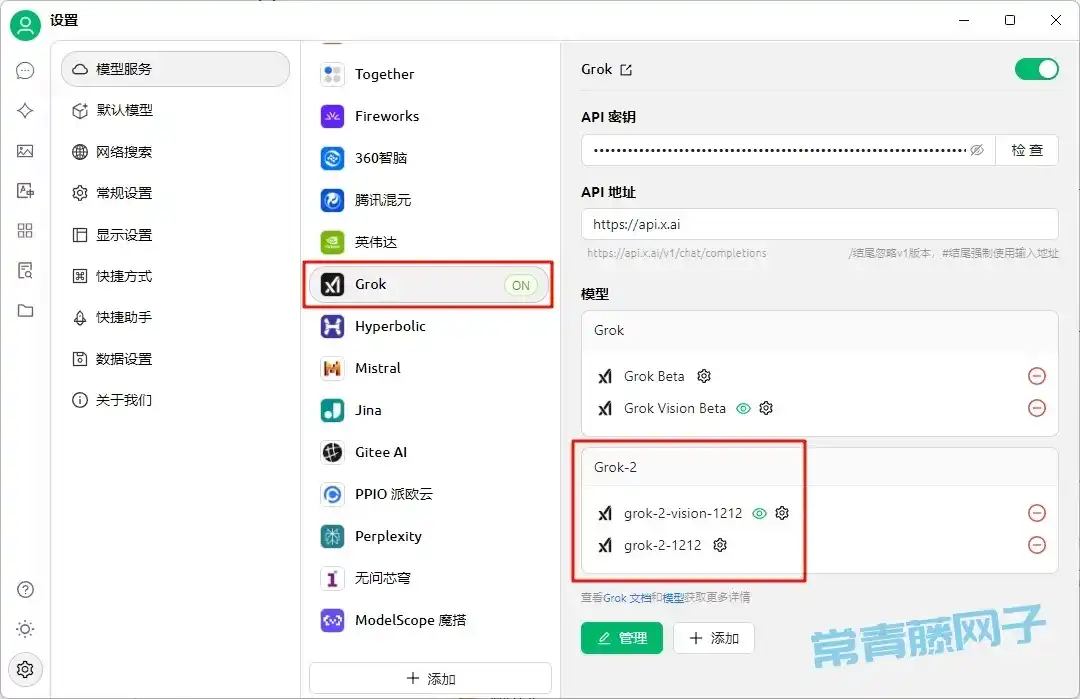The image size is (1080, 699).
Task: Click the Grok Beta model name
Action: pos(654,376)
